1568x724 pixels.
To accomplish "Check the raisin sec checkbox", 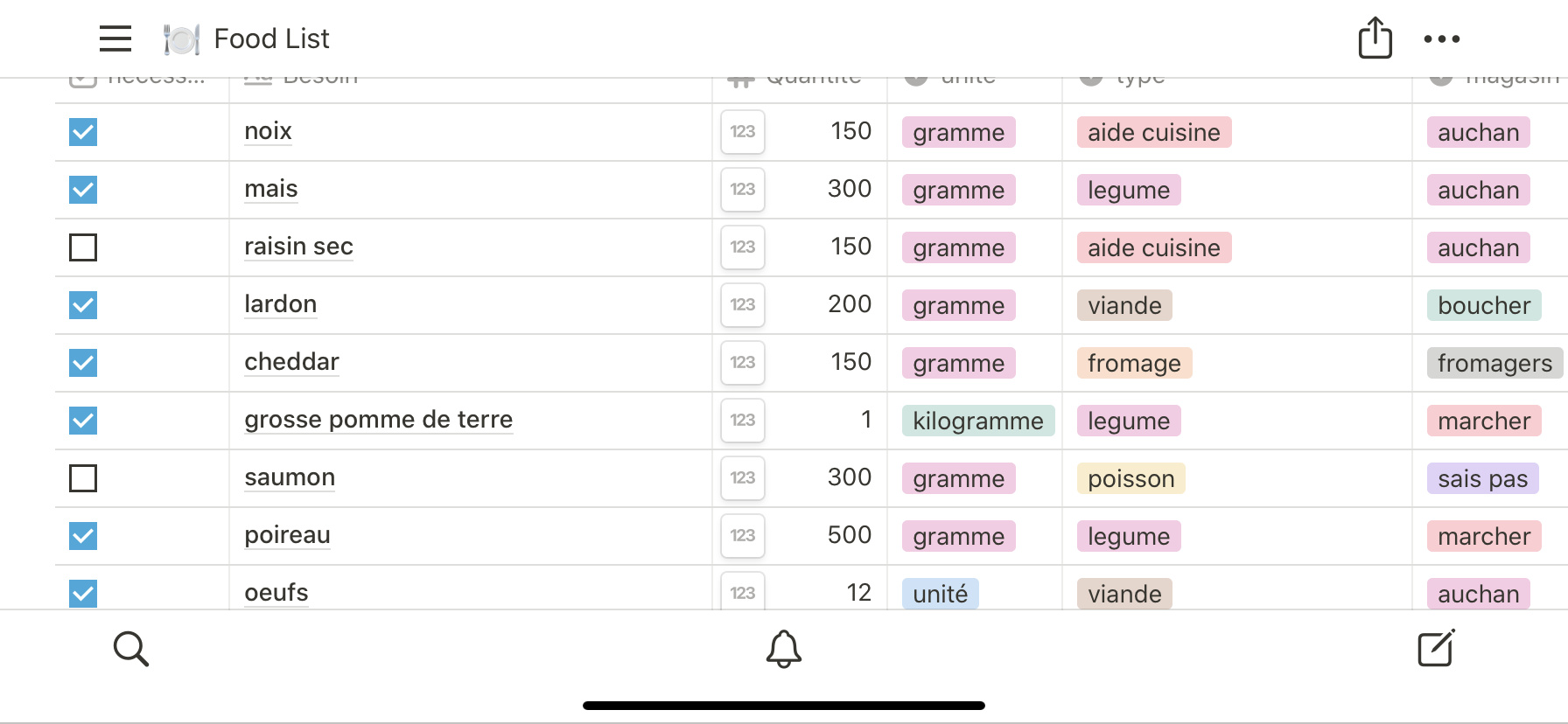I will pyautogui.click(x=83, y=247).
